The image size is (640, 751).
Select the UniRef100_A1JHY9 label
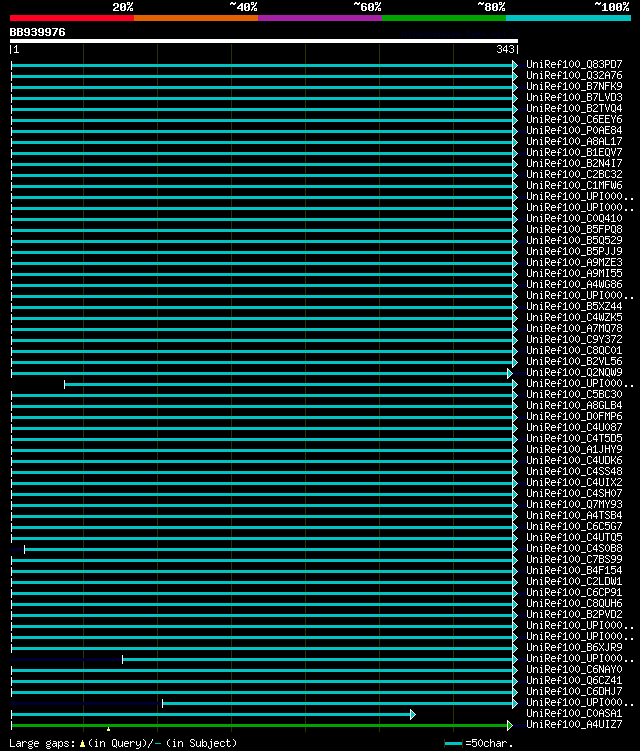click(574, 450)
